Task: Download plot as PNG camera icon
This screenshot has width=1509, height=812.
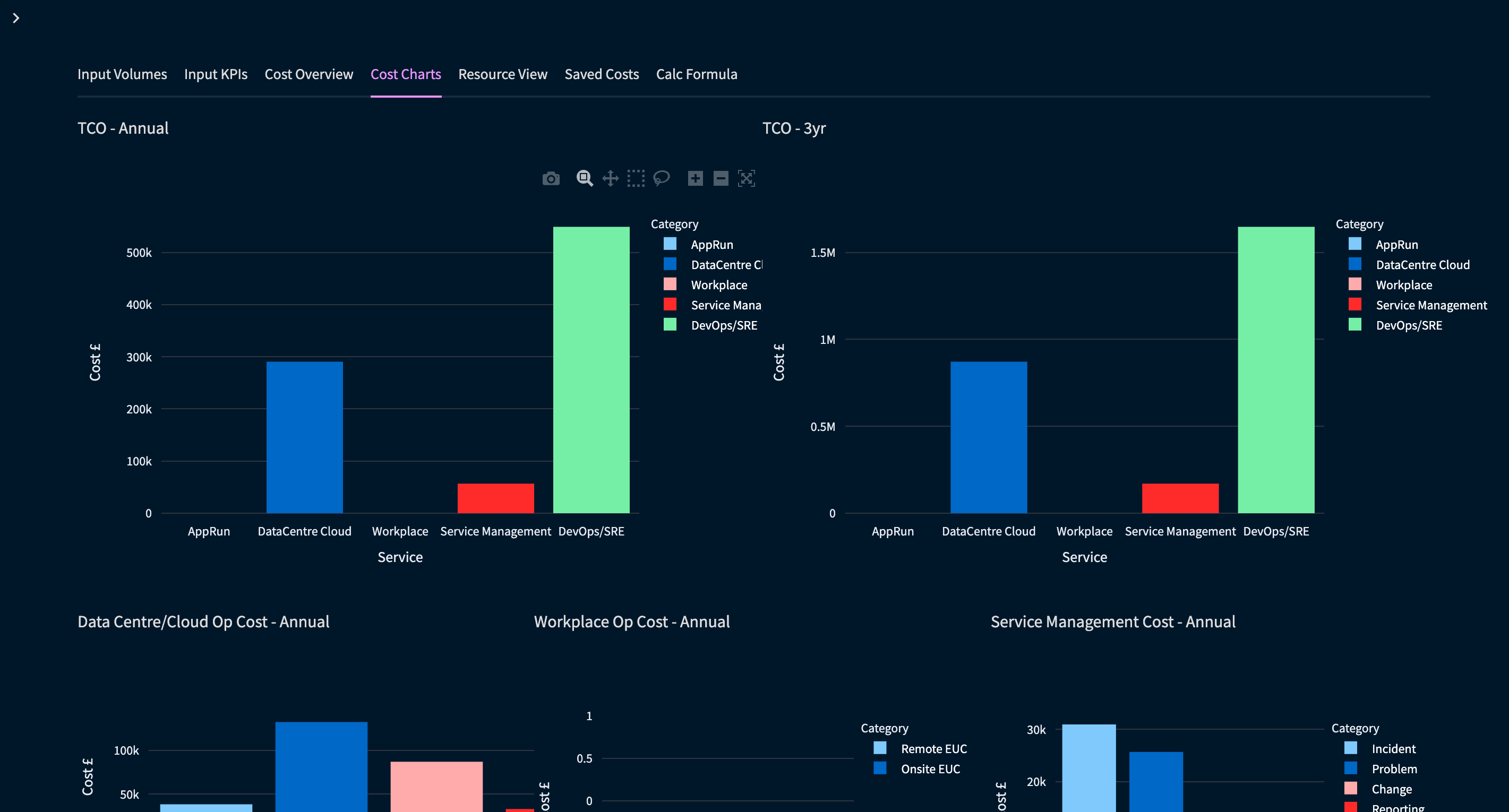Action: 551,178
